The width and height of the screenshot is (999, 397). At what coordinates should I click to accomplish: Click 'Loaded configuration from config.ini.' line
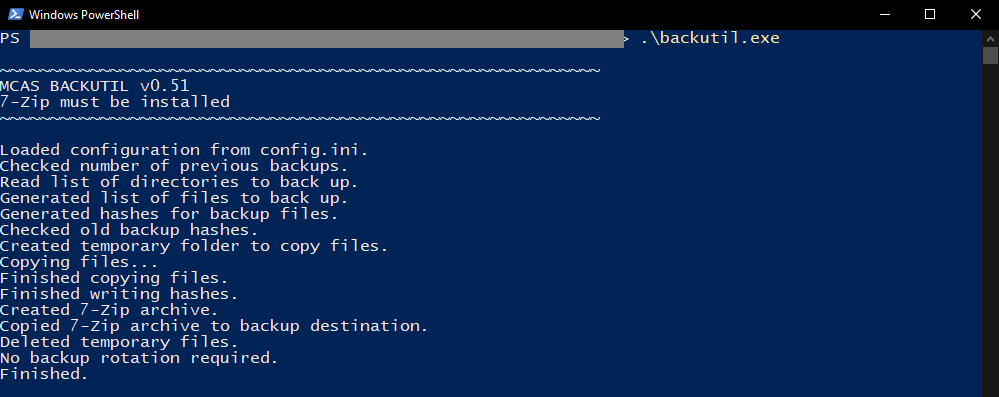[x=184, y=150]
